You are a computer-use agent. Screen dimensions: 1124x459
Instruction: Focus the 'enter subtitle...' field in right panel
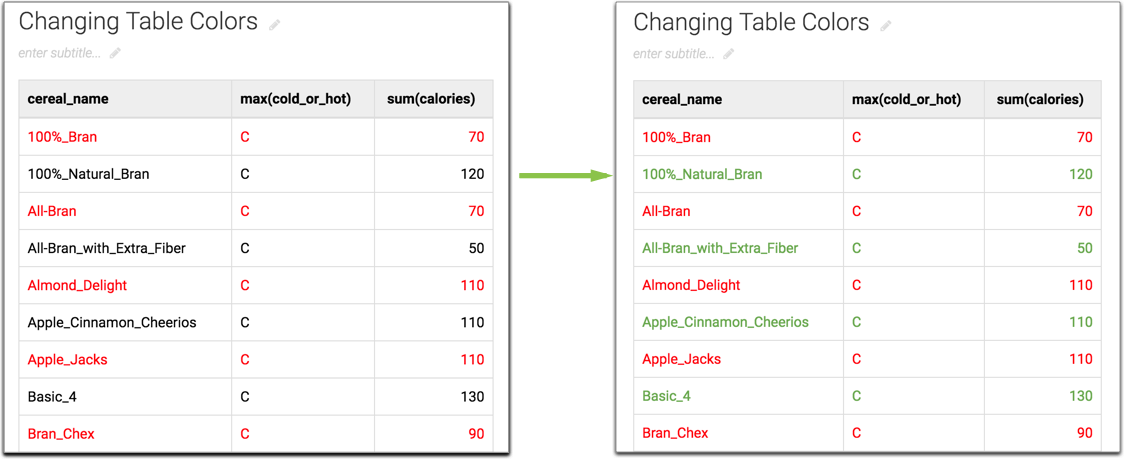pos(674,54)
